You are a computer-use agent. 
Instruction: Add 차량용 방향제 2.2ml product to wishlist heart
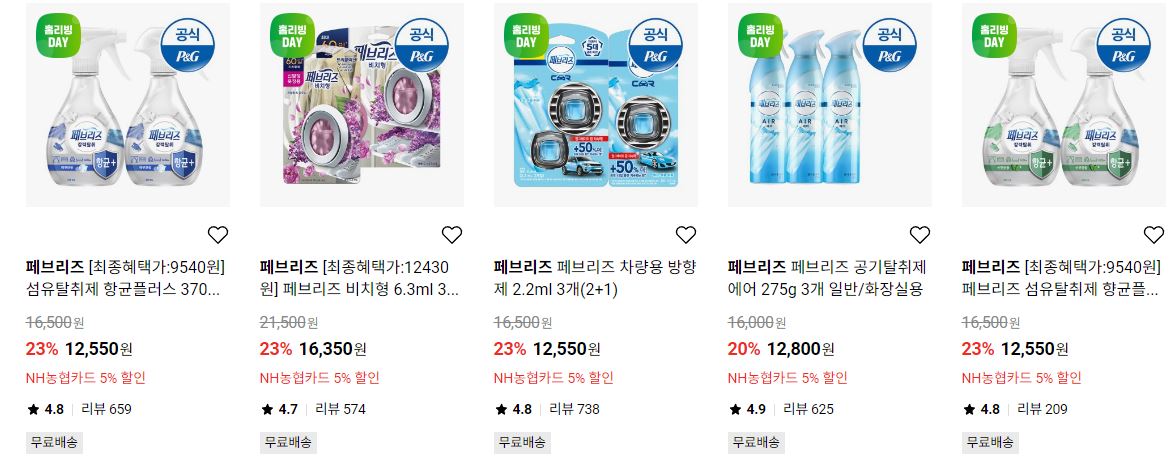click(686, 235)
